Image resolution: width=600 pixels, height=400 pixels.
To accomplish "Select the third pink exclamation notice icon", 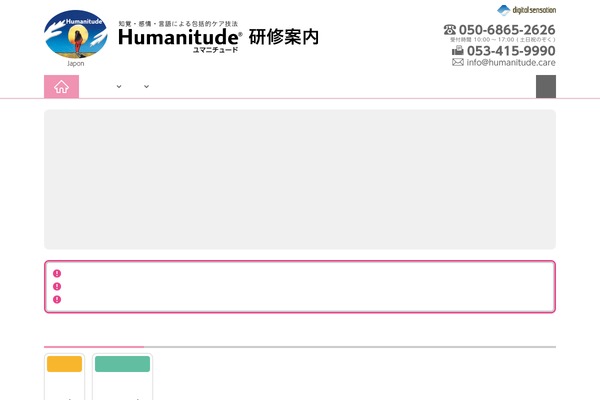I will 57,299.
